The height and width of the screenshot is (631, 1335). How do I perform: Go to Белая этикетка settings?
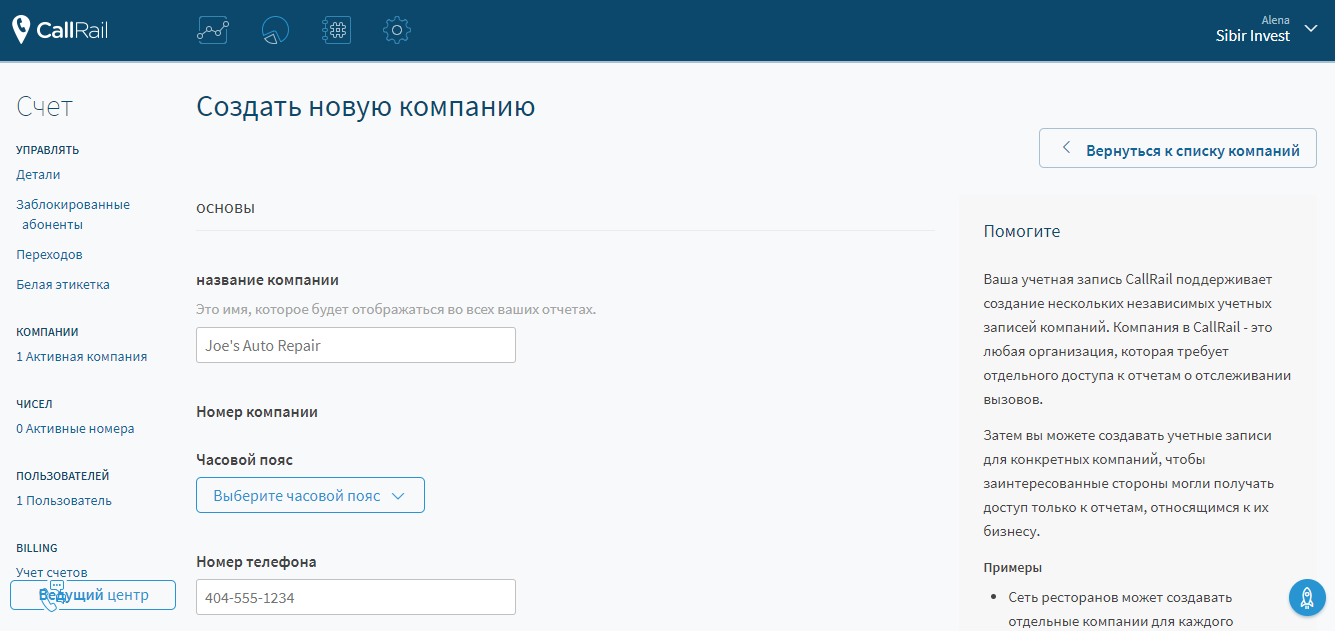tap(61, 284)
